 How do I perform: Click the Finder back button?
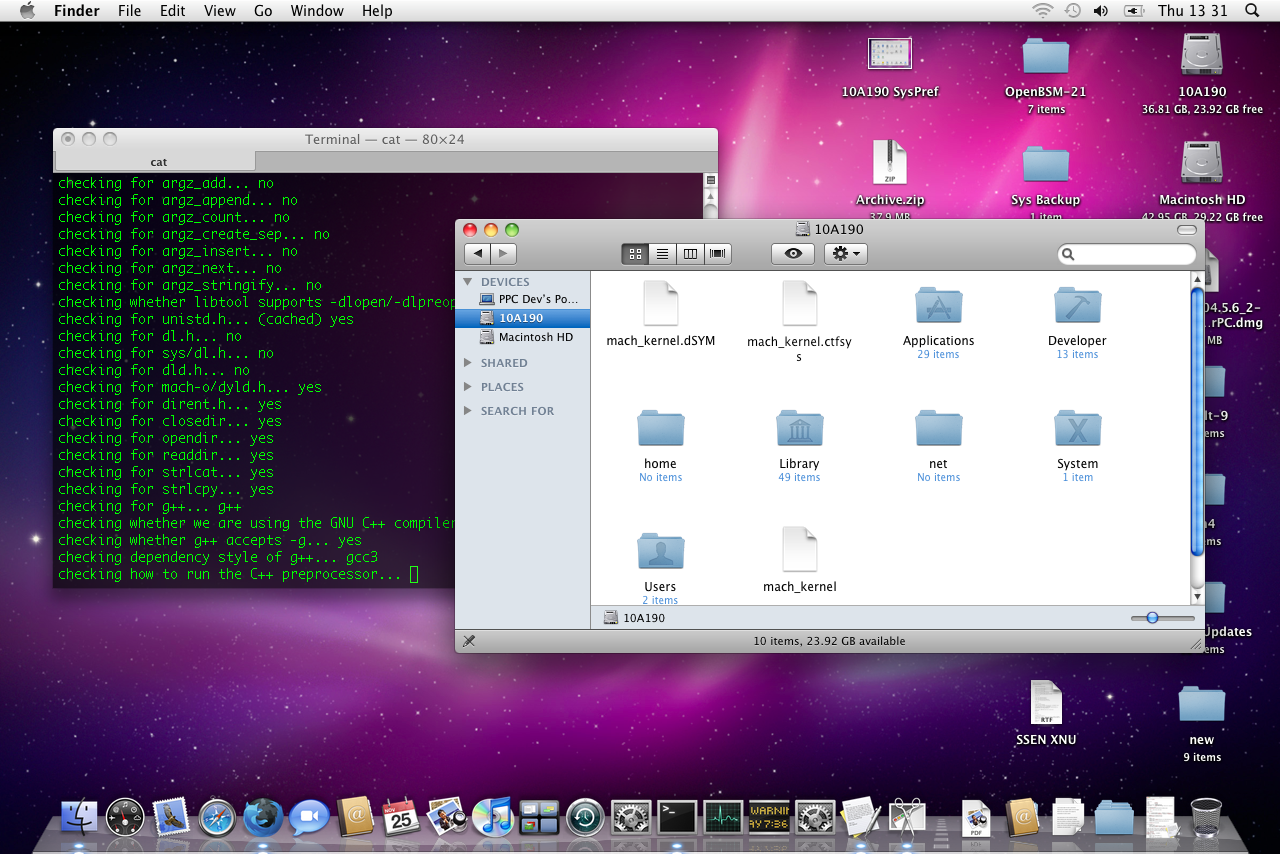click(x=477, y=254)
